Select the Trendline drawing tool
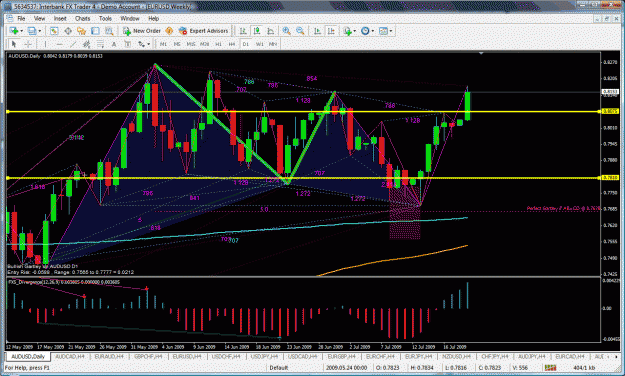Image resolution: width=625 pixels, height=376 pixels. click(73, 44)
